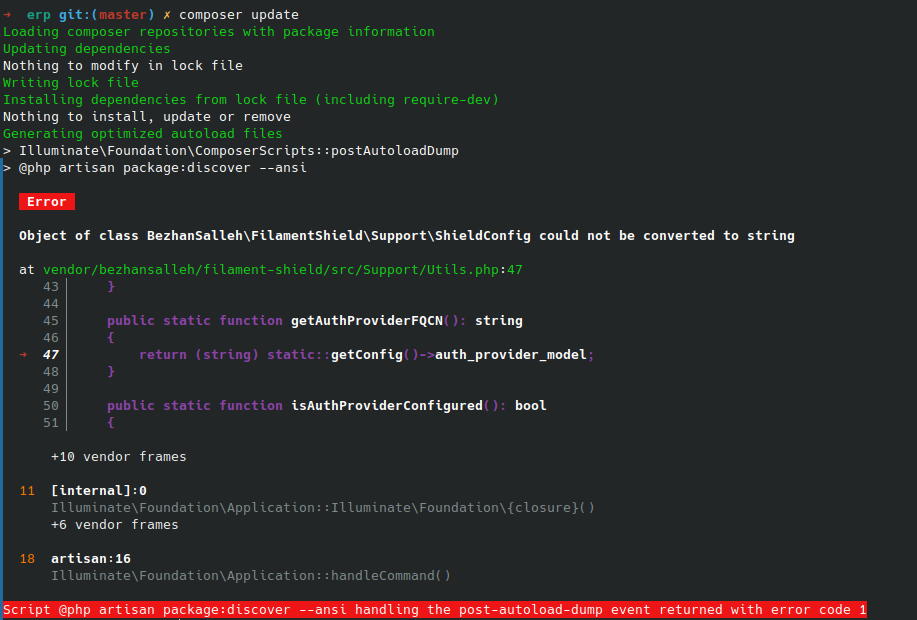Click the highlighted line number 47
The height and width of the screenshot is (620, 917).
pyautogui.click(x=51, y=354)
